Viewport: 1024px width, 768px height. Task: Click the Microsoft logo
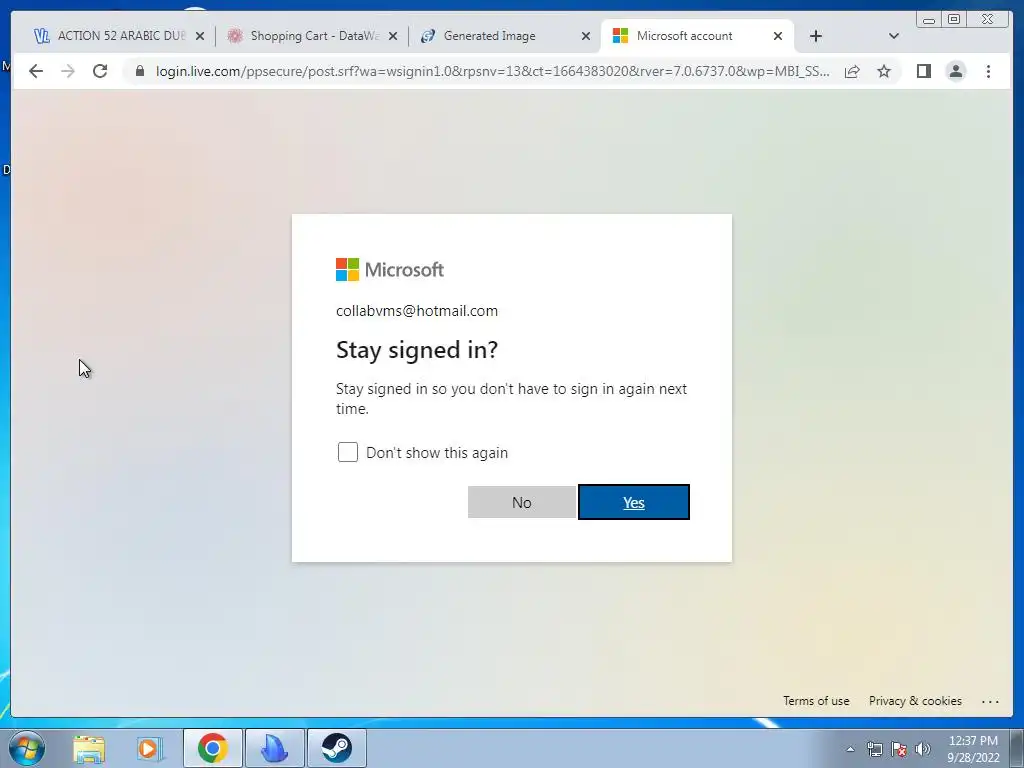[390, 269]
